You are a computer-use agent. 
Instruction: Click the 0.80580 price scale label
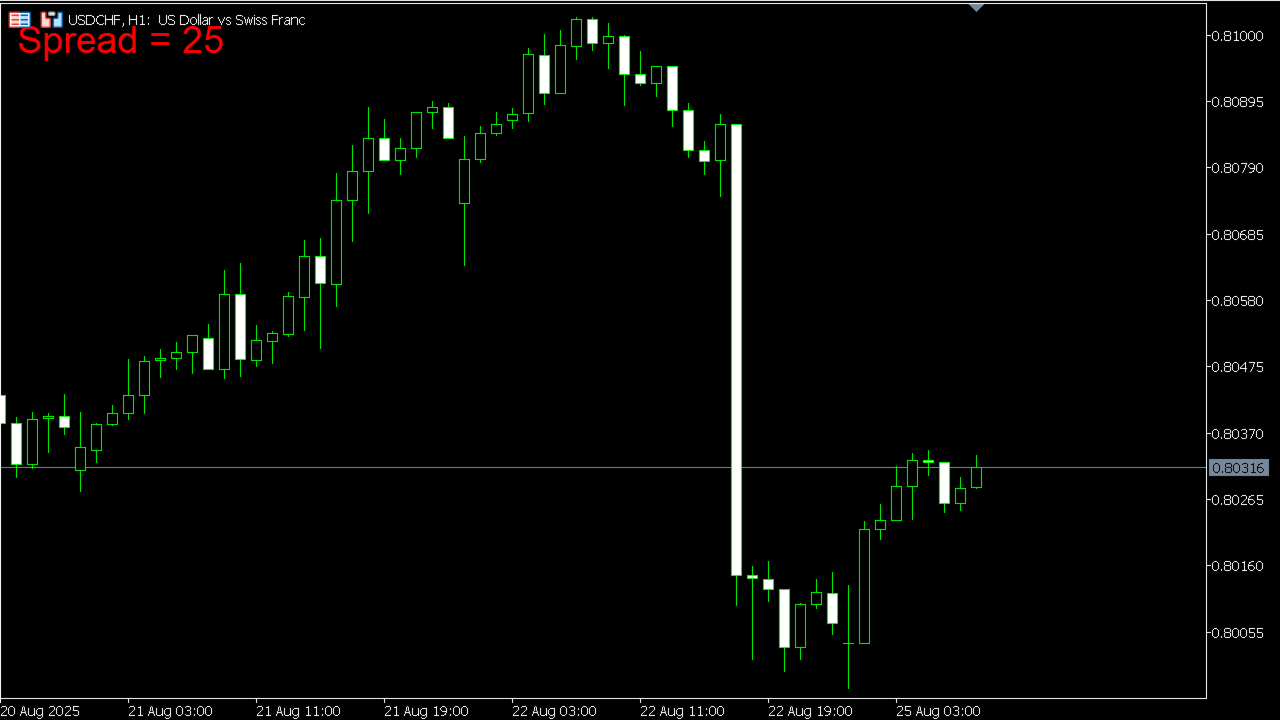click(1238, 301)
